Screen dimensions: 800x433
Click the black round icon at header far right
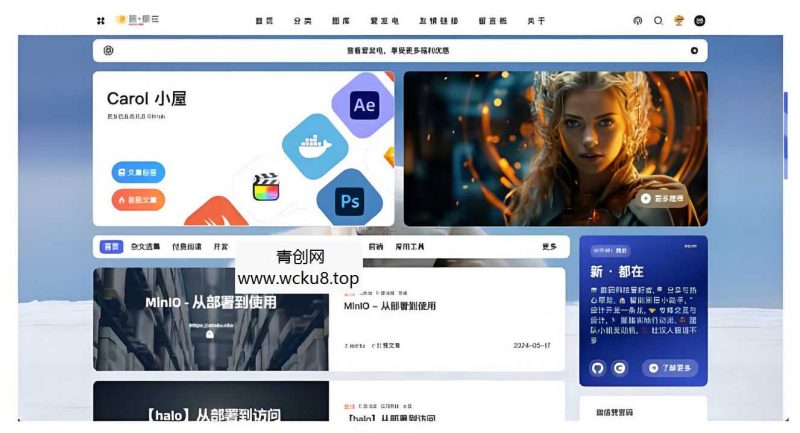pos(699,21)
